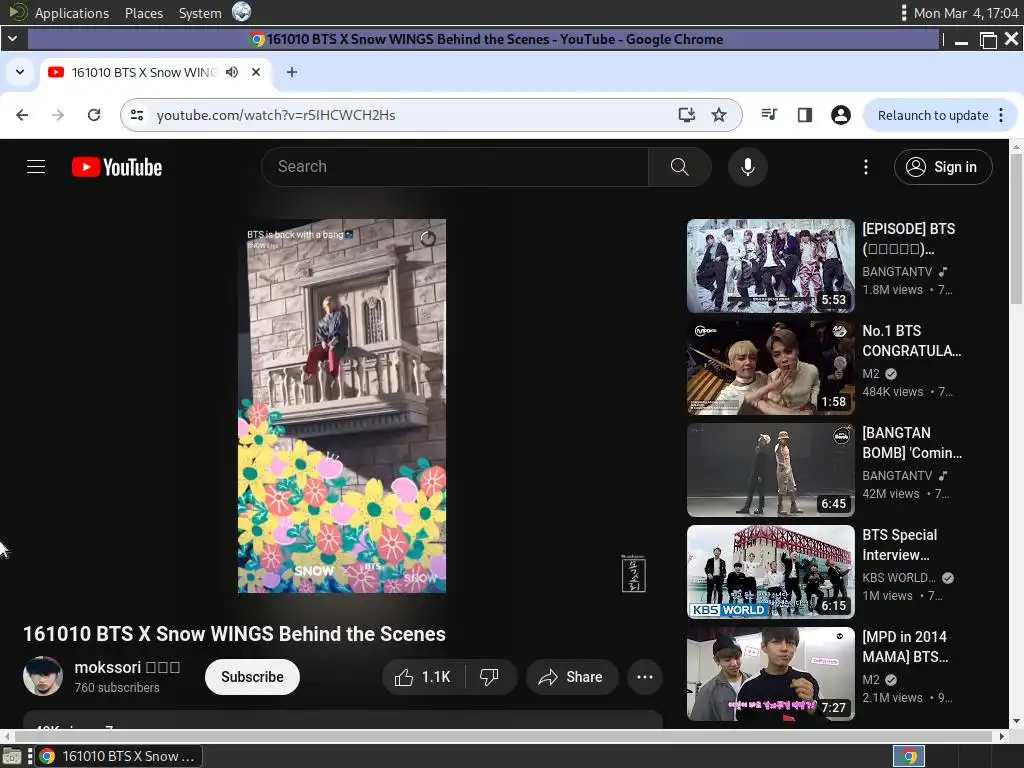The image size is (1024, 768).
Task: Go to the YouTube home logo
Action: 117,167
